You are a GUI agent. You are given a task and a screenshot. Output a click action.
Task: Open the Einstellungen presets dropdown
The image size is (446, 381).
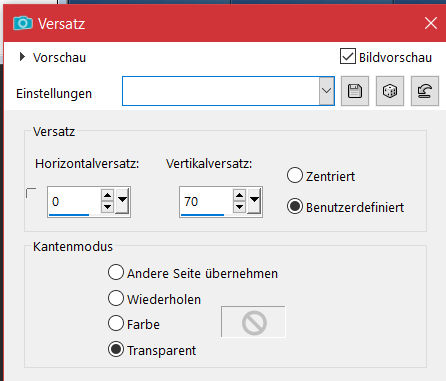pyautogui.click(x=326, y=91)
